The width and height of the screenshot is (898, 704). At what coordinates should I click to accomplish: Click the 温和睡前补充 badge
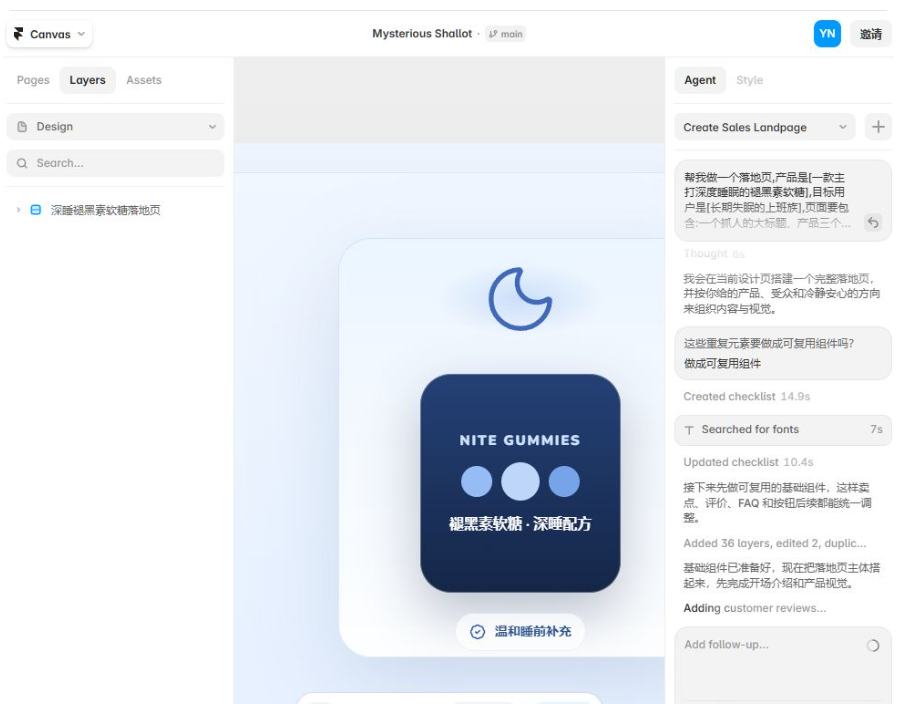(x=520, y=631)
